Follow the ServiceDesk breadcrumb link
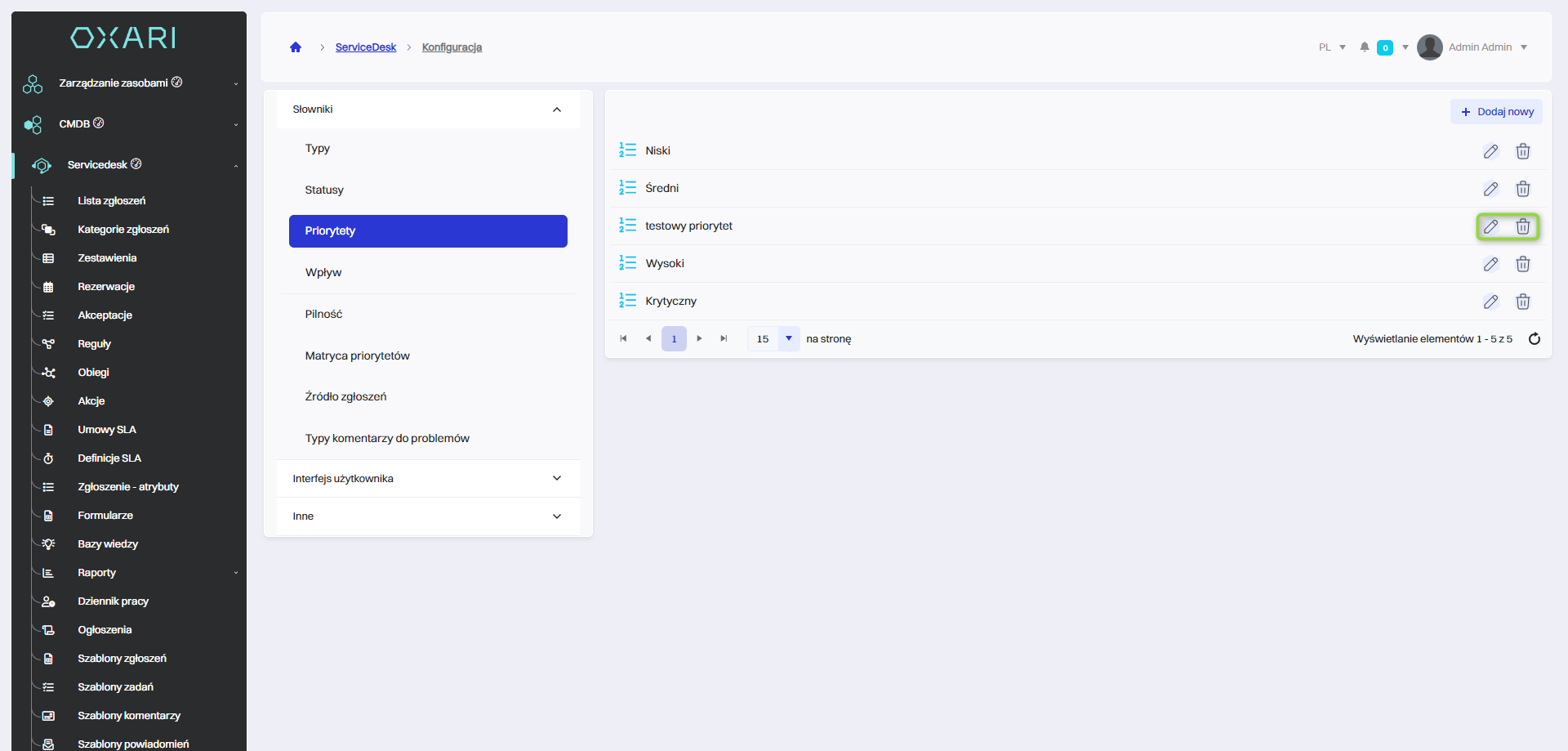The height and width of the screenshot is (751, 1568). click(x=365, y=47)
